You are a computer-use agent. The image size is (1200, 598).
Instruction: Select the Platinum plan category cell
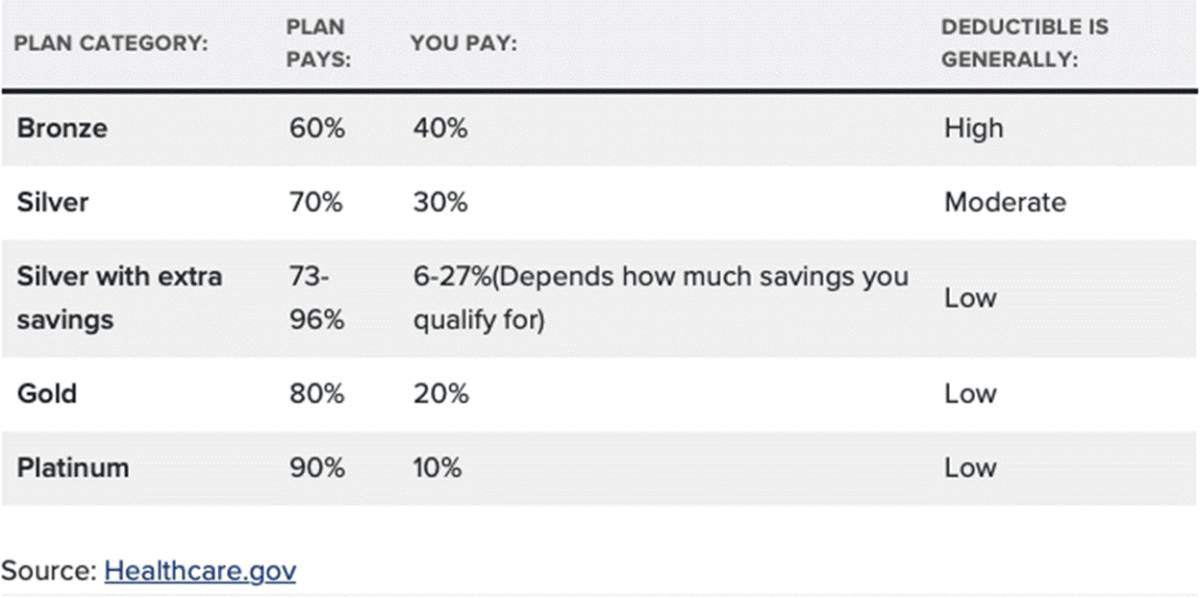point(73,468)
